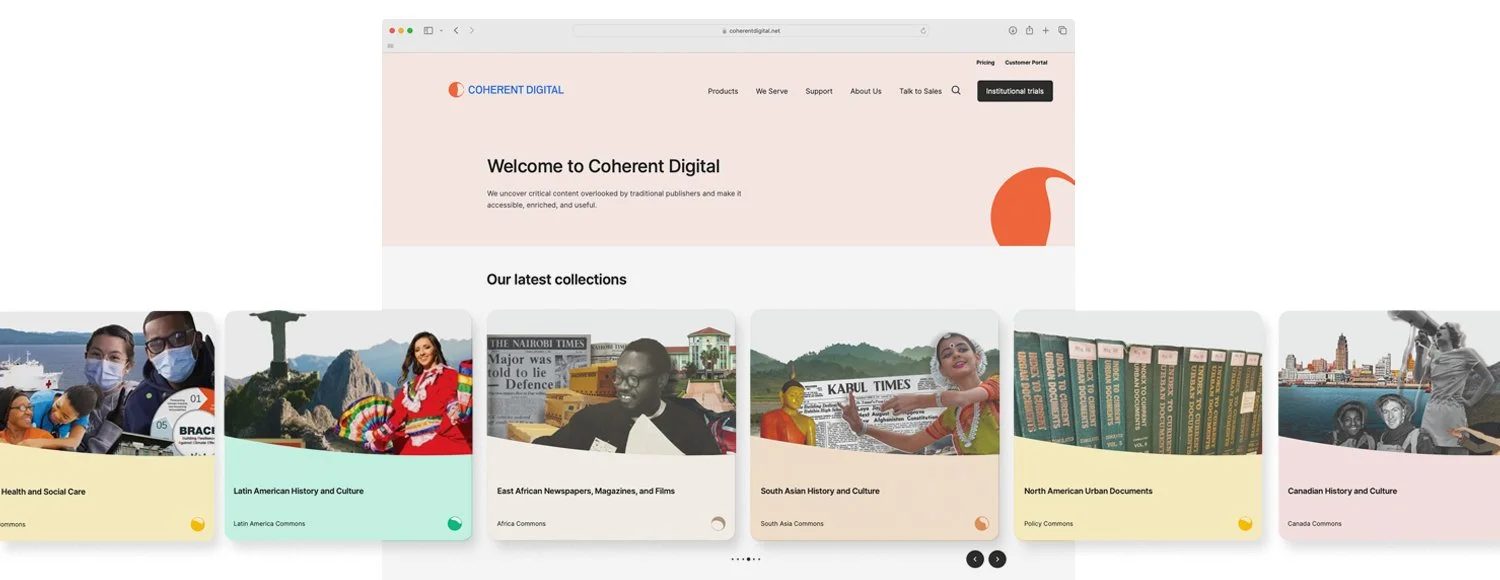Click the yellow Health and Social Care icon

tap(198, 523)
